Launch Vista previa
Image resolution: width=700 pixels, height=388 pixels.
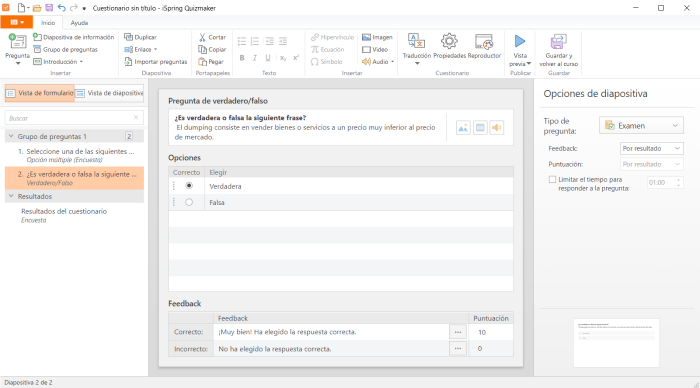[x=520, y=50]
